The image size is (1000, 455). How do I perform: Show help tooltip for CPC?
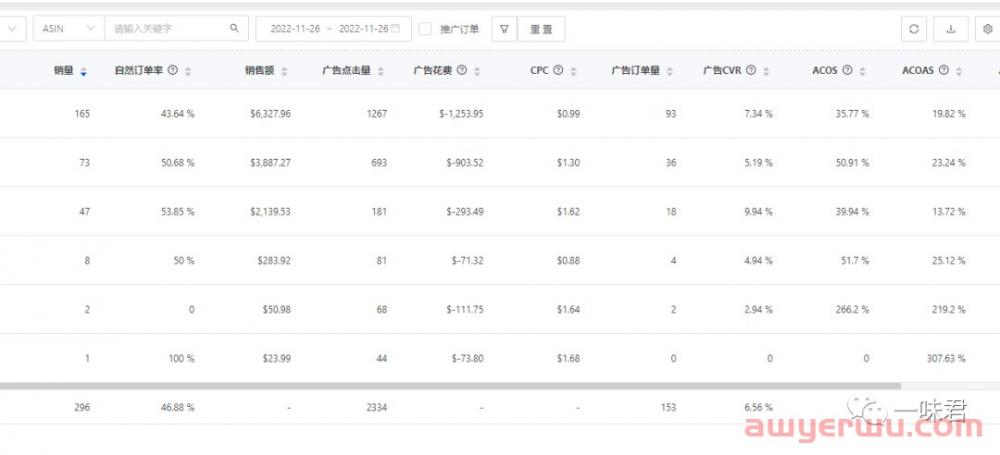pyautogui.click(x=558, y=71)
